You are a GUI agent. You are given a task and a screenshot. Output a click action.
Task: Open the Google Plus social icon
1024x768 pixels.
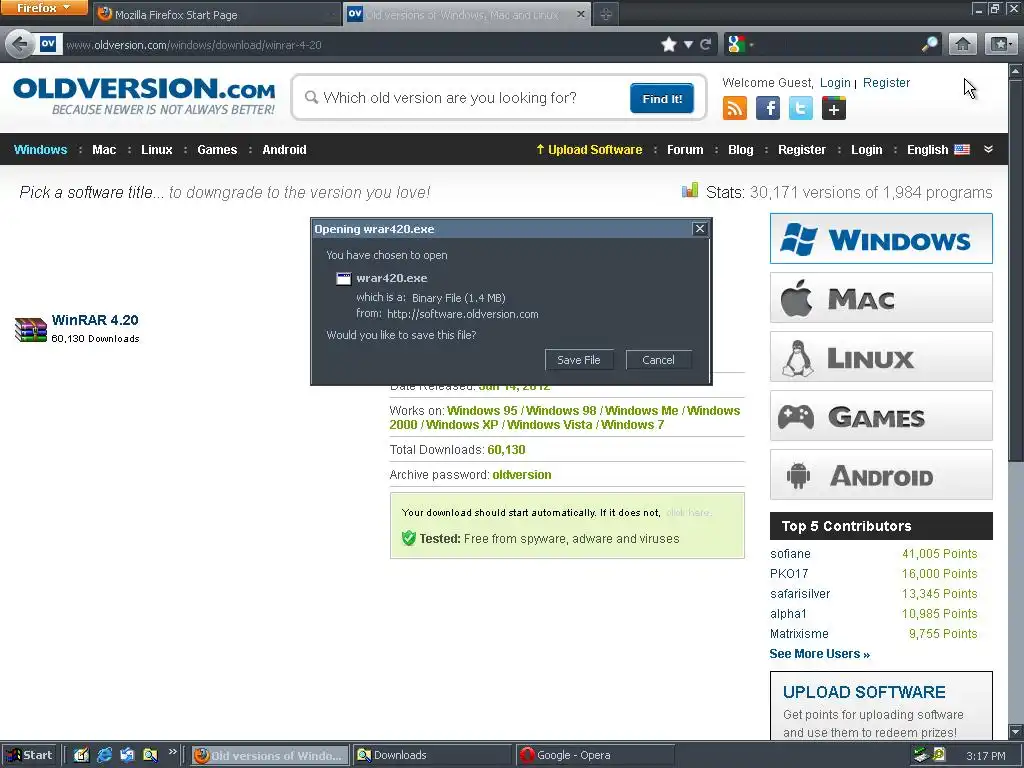[x=834, y=108]
